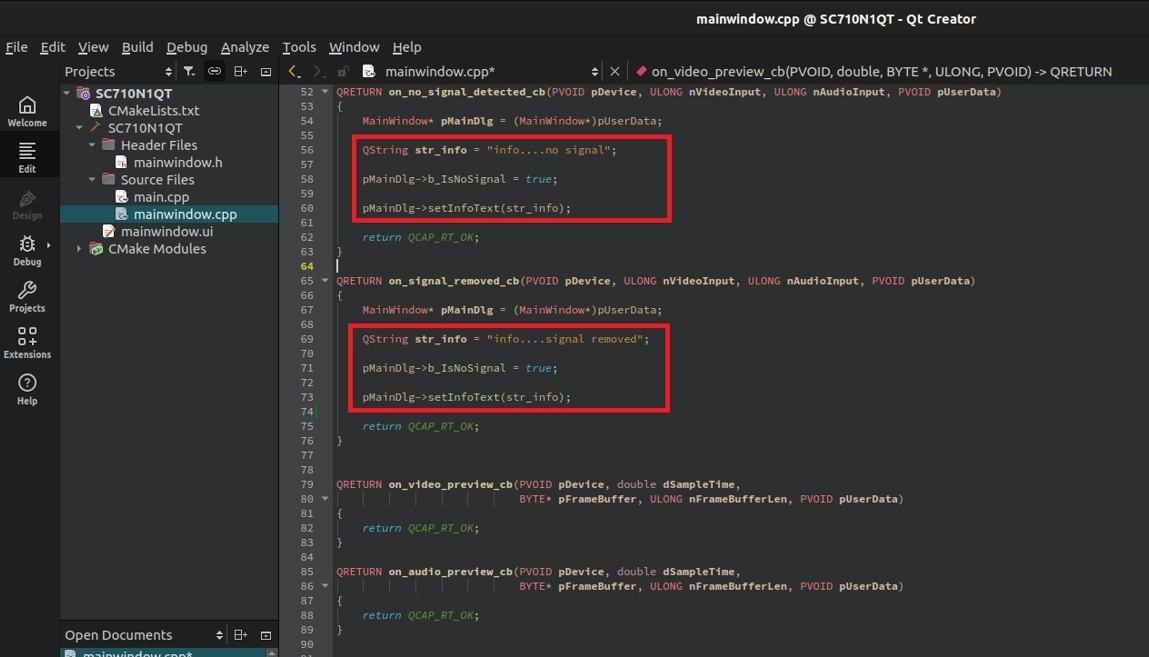Collapse the Header Files folder
This screenshot has width=1149, height=657.
pos(92,145)
